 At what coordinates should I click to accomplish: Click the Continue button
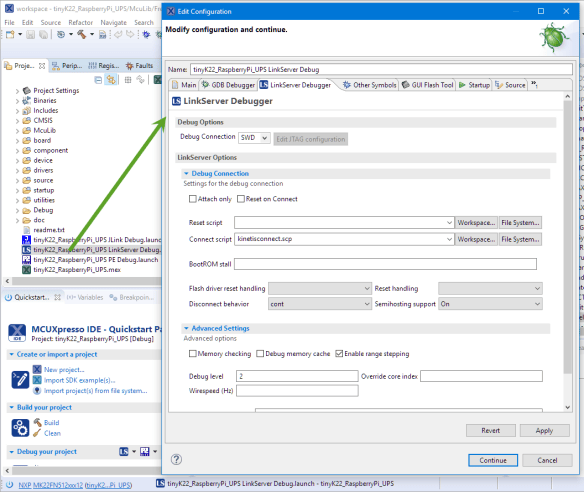click(x=493, y=460)
